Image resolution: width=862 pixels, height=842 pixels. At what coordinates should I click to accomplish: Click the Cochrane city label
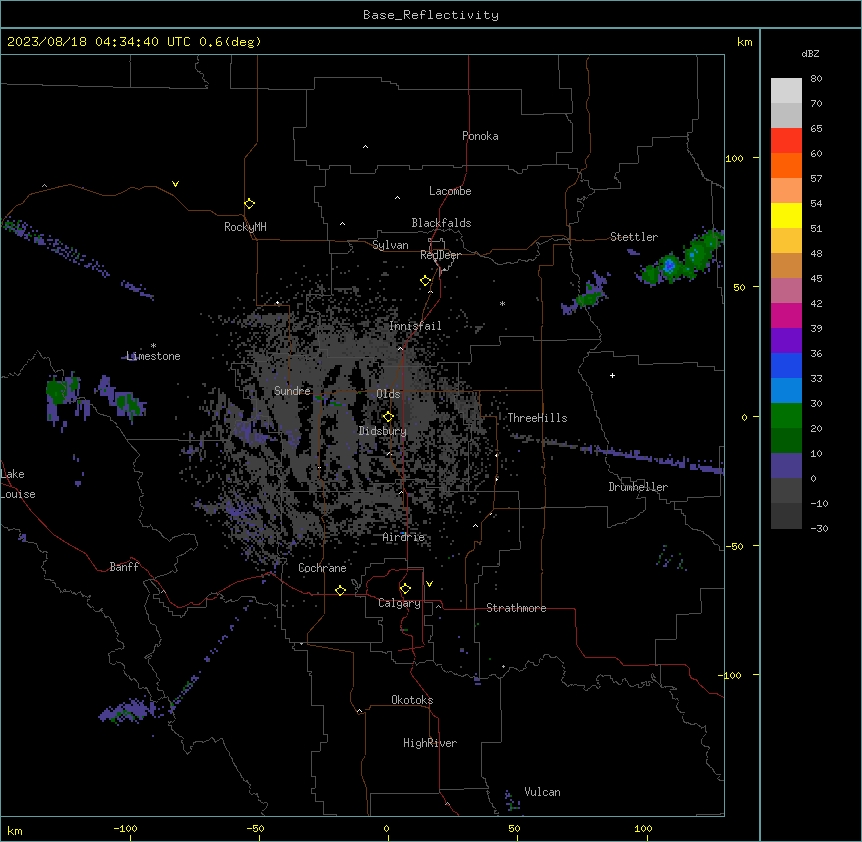tap(322, 568)
